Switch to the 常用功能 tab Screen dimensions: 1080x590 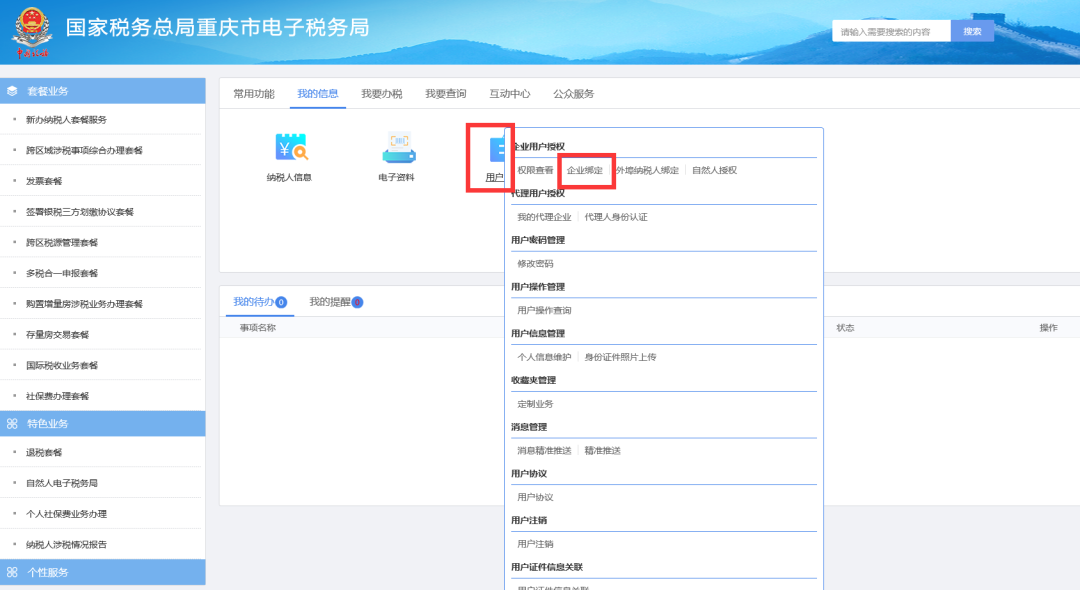coord(253,94)
